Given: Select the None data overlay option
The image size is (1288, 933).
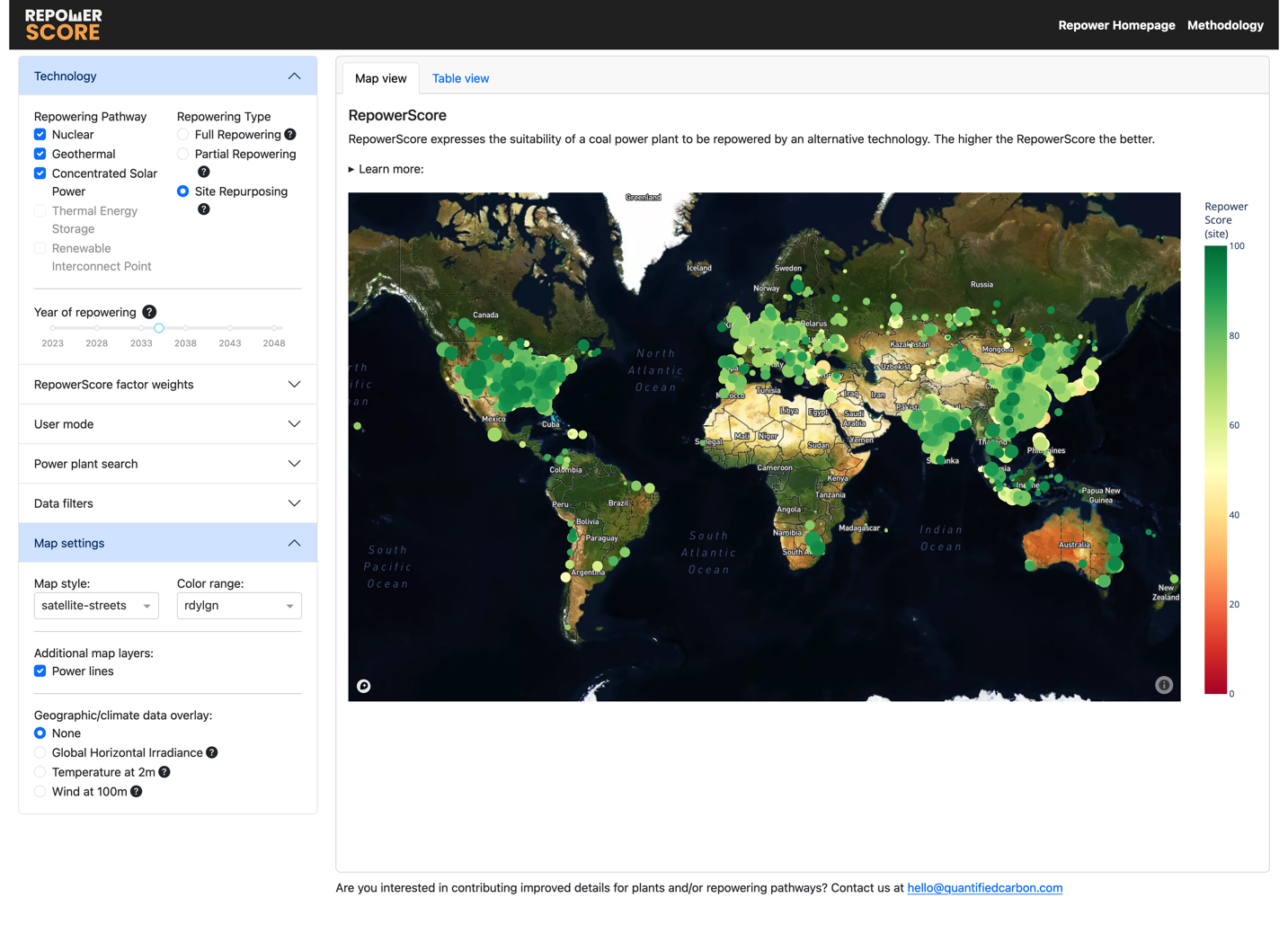Looking at the screenshot, I should pyautogui.click(x=40, y=733).
